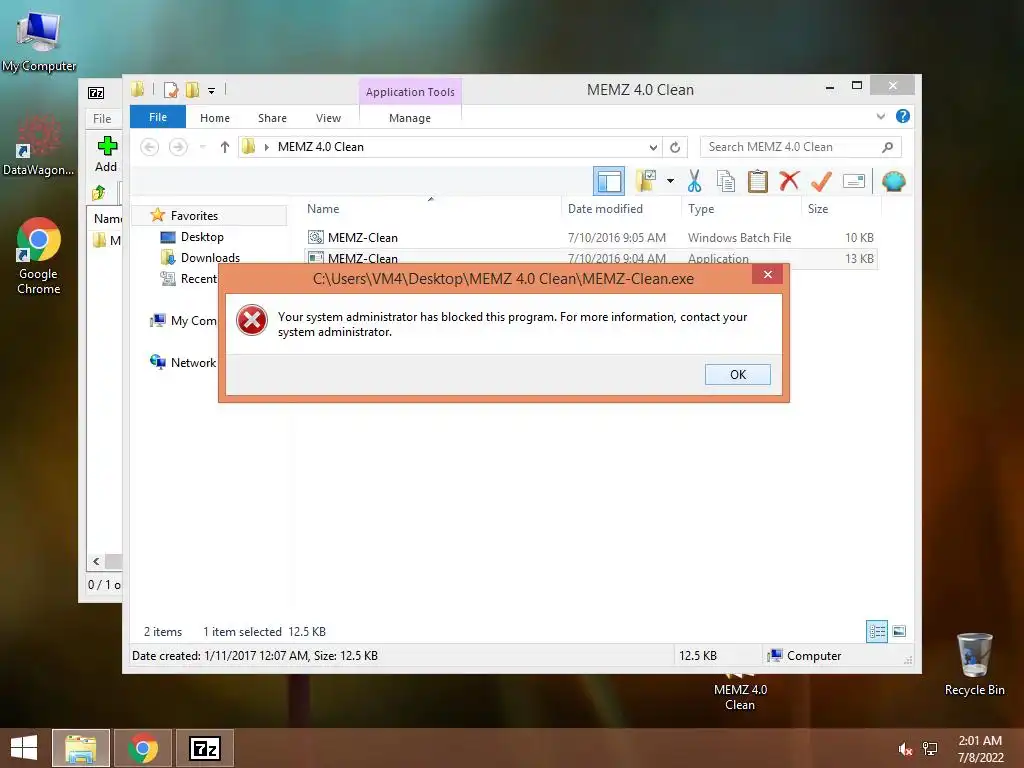
Task: Click the search magnifier icon
Action: pyautogui.click(x=887, y=147)
